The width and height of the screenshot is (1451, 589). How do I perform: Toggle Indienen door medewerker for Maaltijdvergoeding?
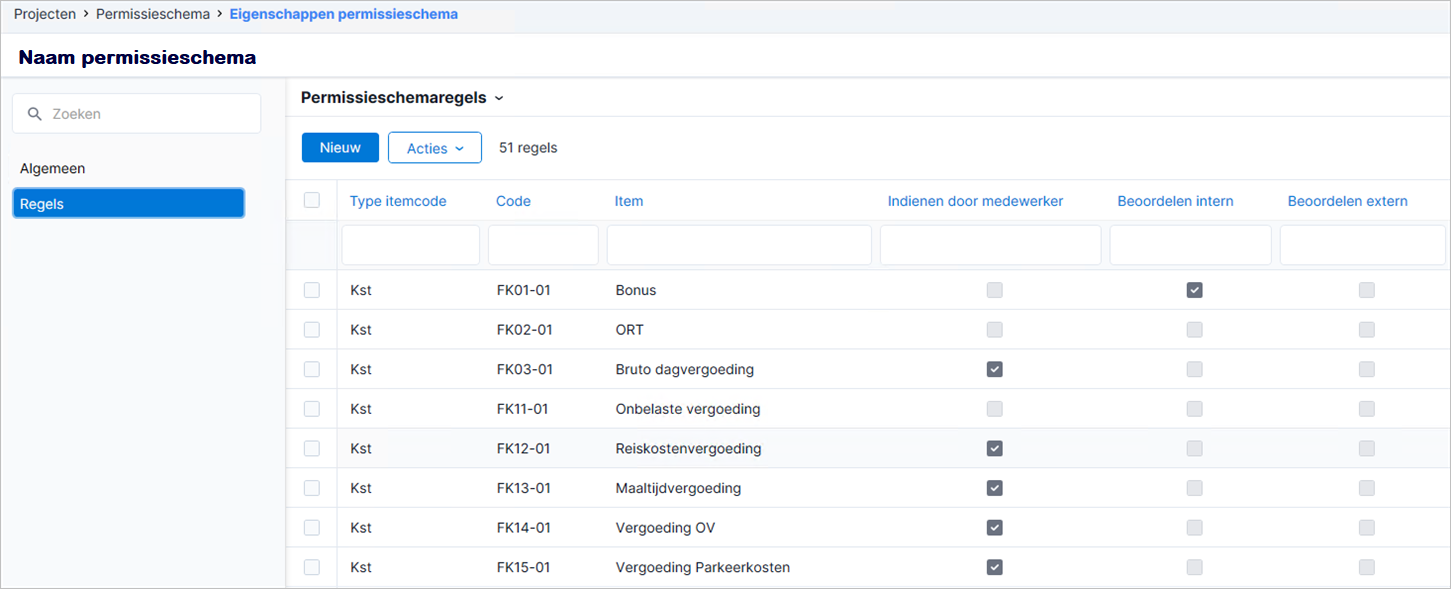[x=994, y=488]
